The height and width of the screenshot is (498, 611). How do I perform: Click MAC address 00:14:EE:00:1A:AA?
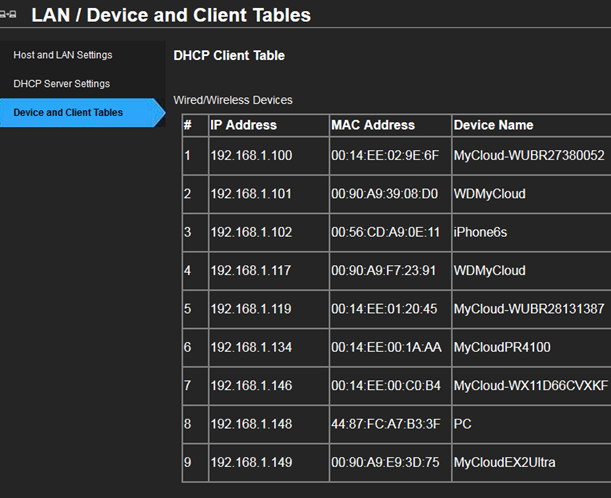(x=387, y=347)
